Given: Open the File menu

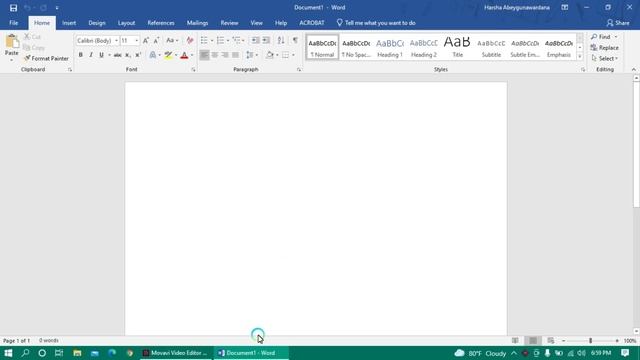Looking at the screenshot, I should 13,23.
